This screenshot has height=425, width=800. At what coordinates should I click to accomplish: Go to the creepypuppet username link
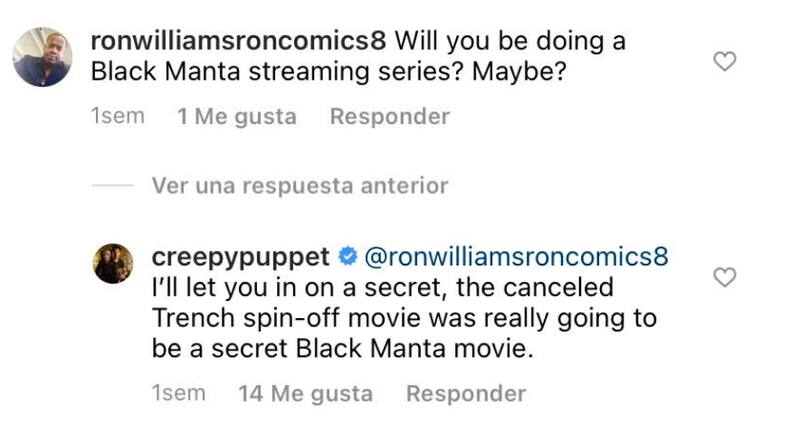tap(238, 256)
